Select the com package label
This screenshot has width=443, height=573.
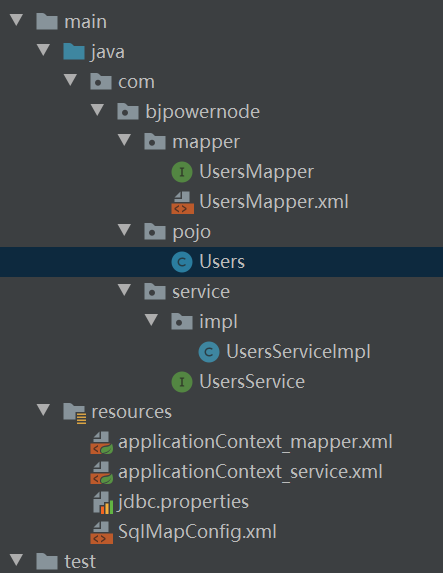pos(136,82)
